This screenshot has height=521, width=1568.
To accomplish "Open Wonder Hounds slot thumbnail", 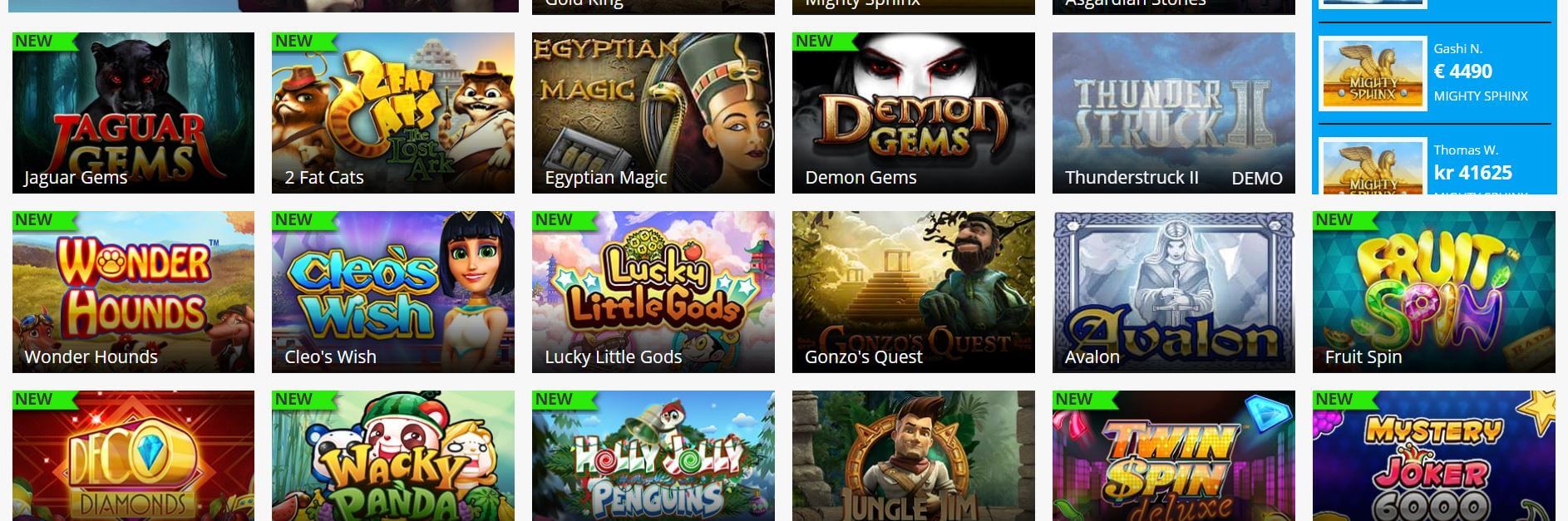I will tap(133, 292).
